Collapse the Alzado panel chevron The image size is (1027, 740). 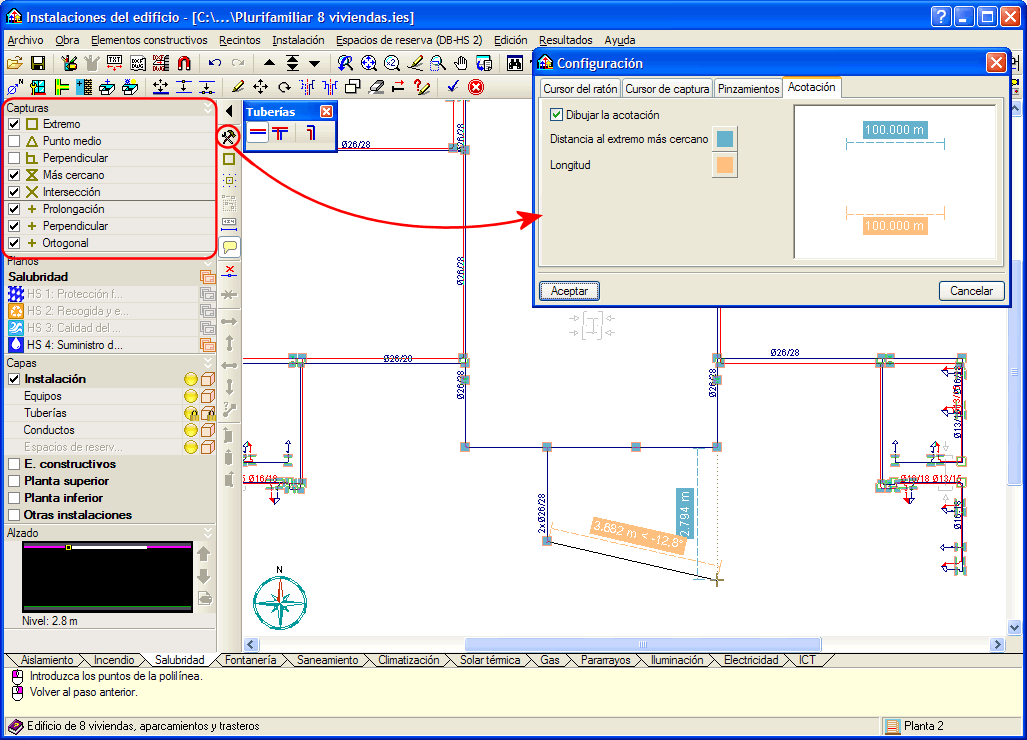click(208, 532)
